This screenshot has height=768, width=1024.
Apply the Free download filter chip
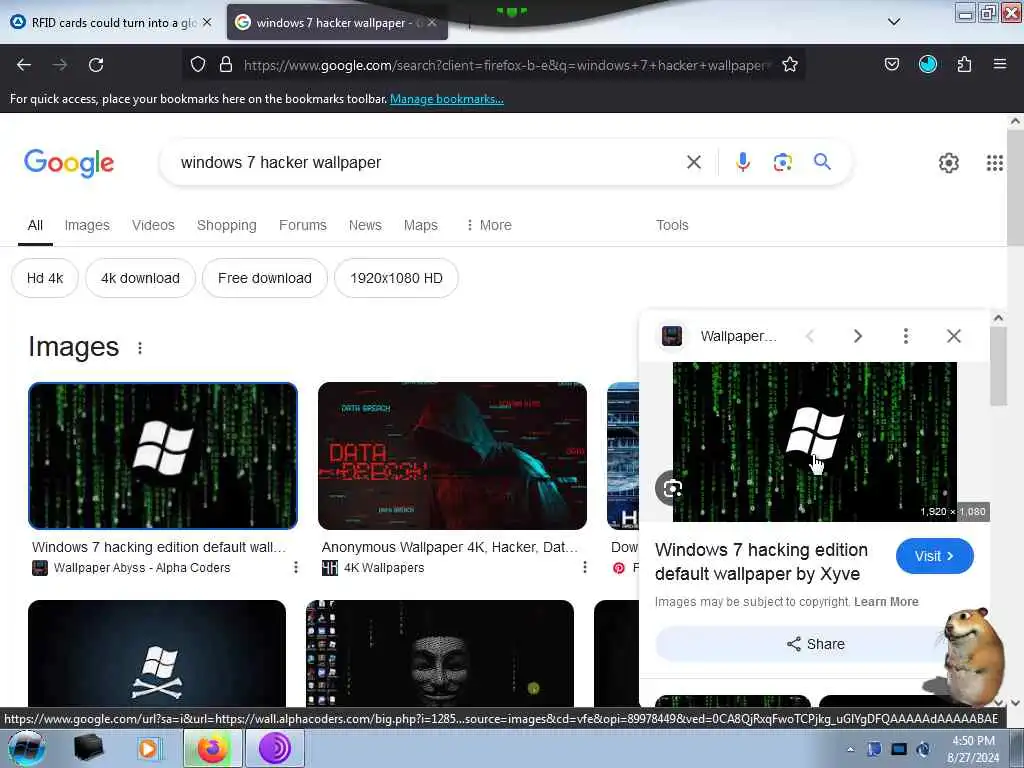tap(264, 278)
